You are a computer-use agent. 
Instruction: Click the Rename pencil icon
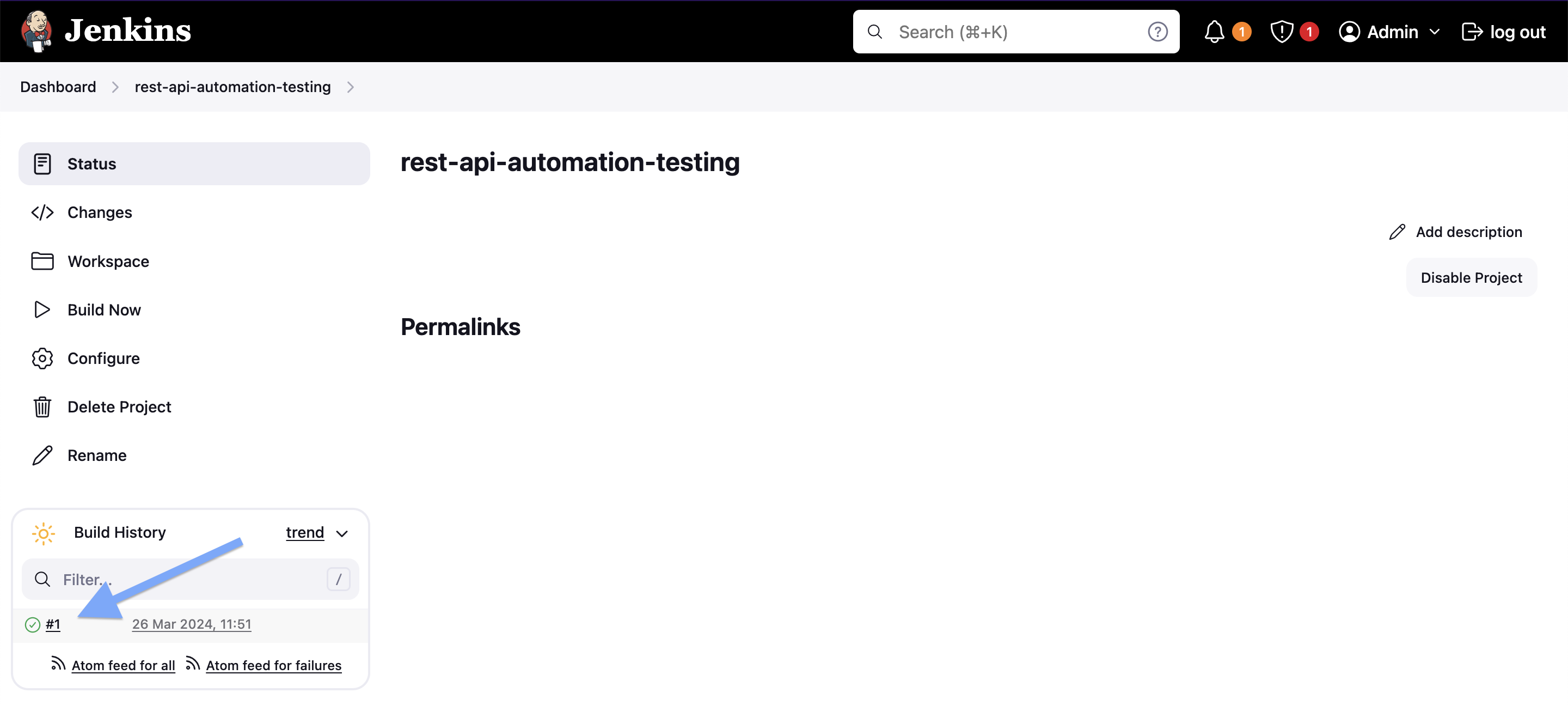pos(42,455)
